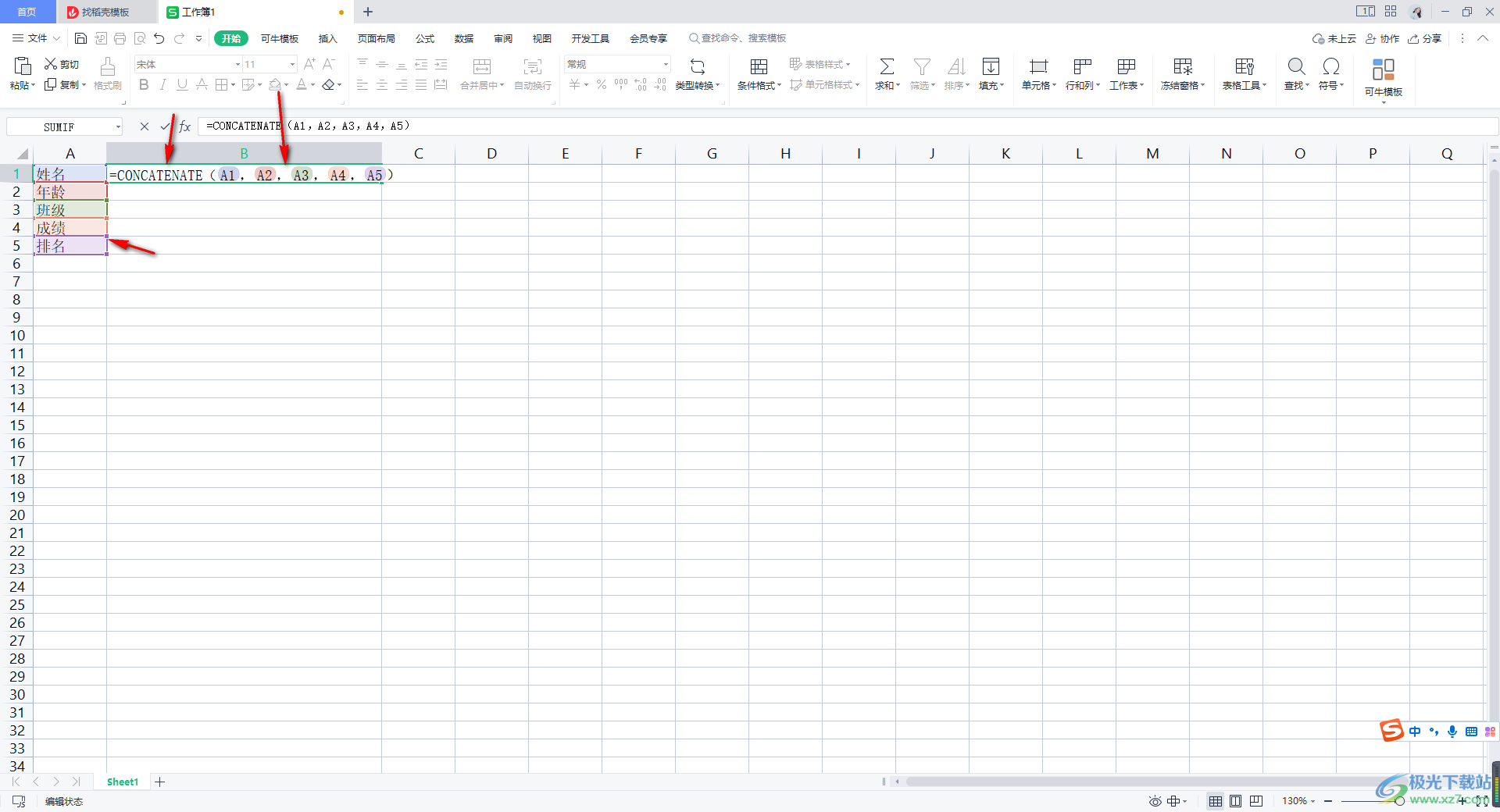Switch to the View tab
Image resolution: width=1500 pixels, height=812 pixels.
pyautogui.click(x=542, y=38)
